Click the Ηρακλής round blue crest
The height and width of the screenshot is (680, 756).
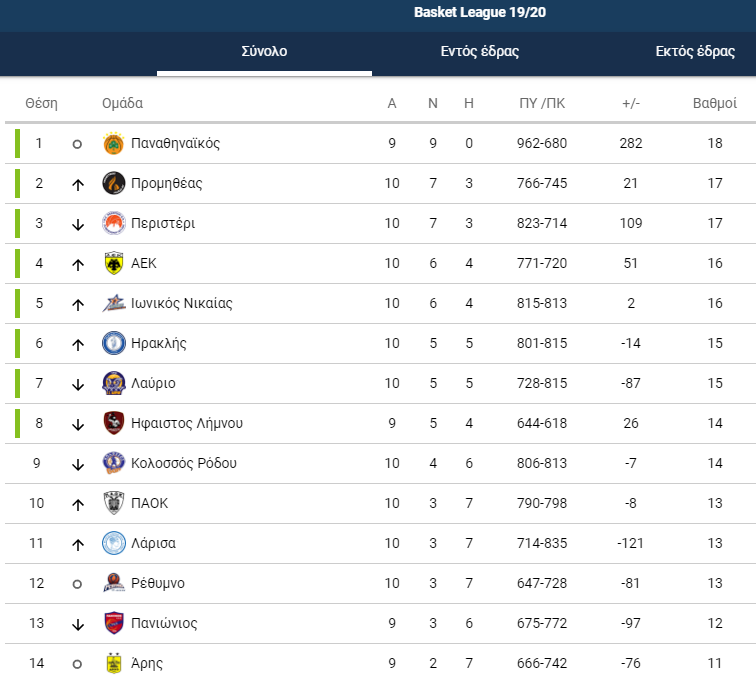click(114, 343)
